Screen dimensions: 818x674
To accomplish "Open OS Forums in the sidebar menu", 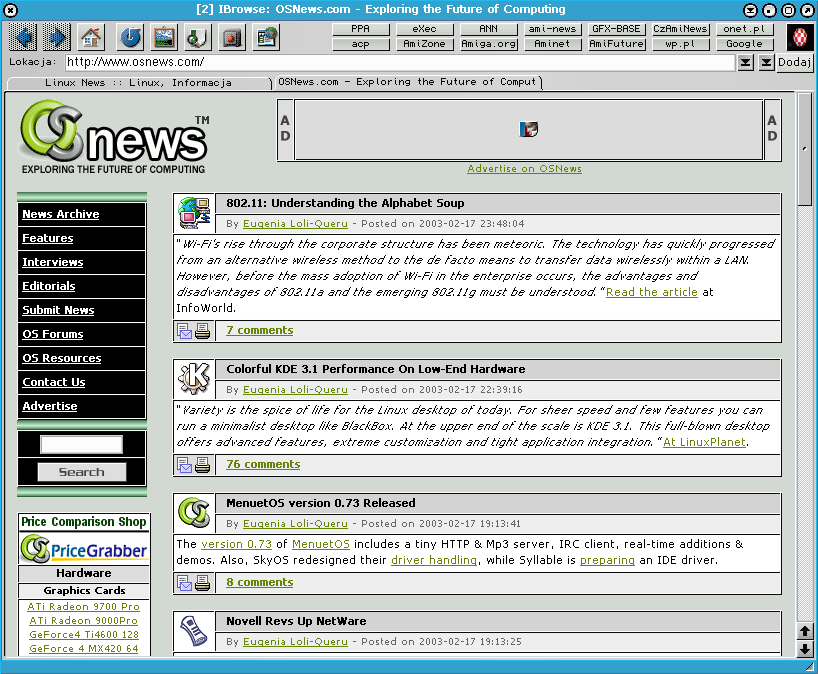I will coord(53,334).
